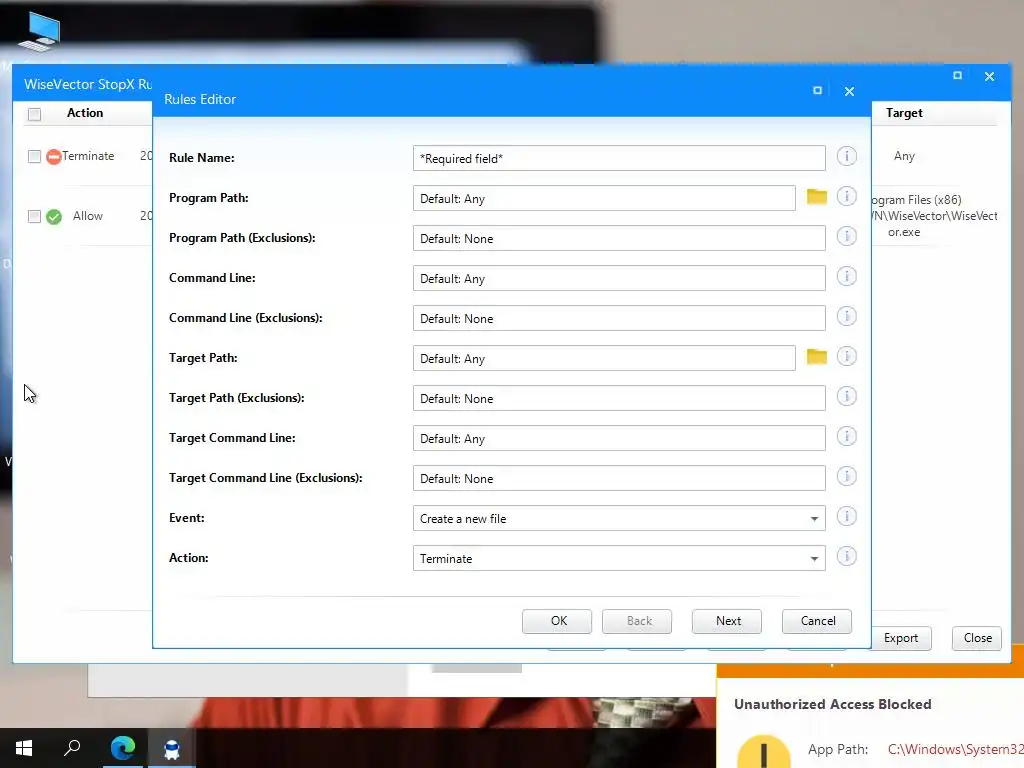Maximize the WiseVector StopX rules window
Viewport: 1024px width, 768px height.
957,76
